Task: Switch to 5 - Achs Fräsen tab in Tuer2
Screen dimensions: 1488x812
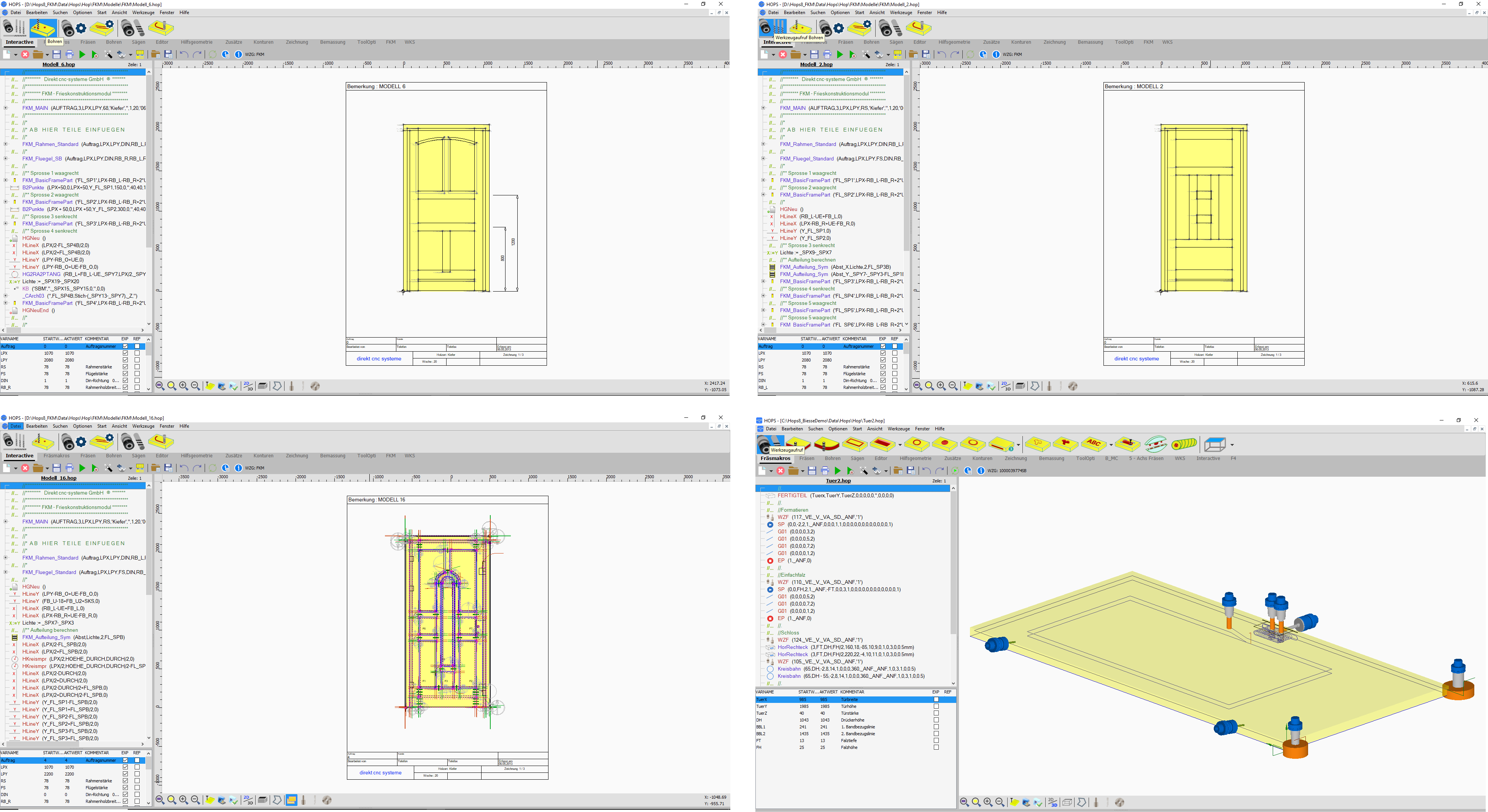Action: click(x=1146, y=459)
